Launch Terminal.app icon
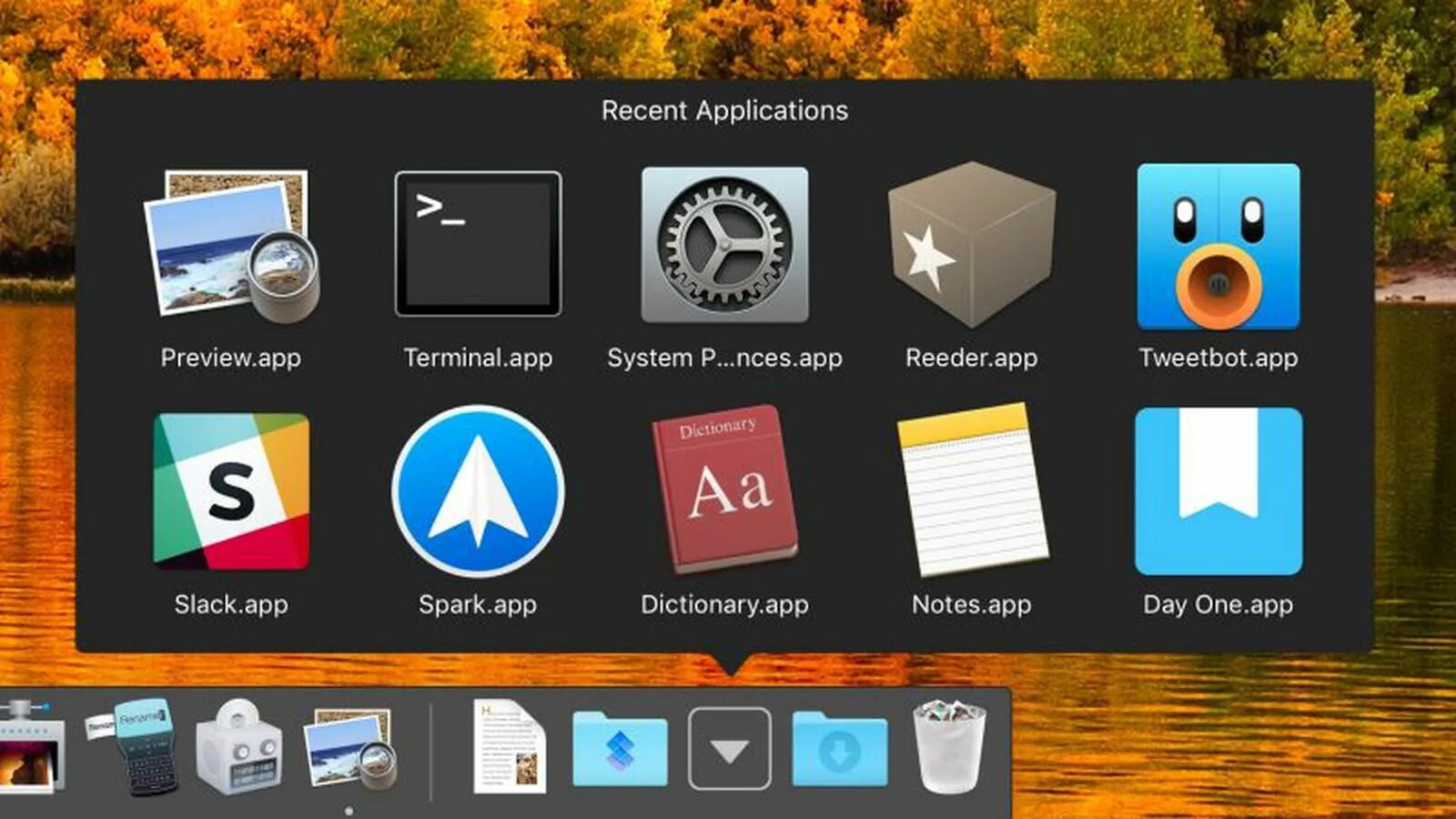 [478, 244]
